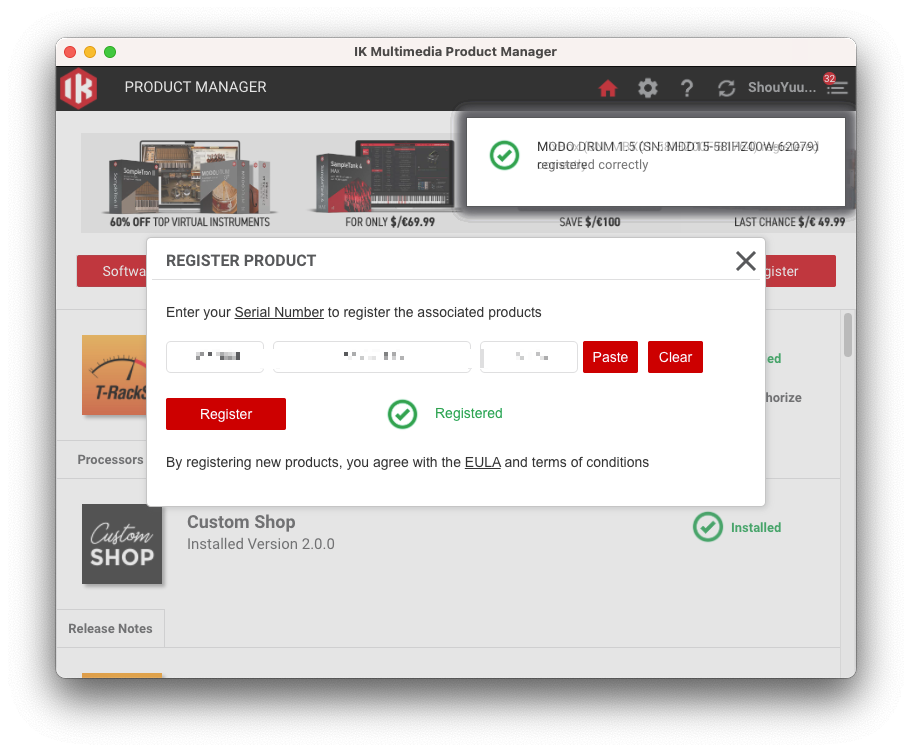Paste the serial number from clipboard
912x752 pixels.
[x=610, y=357]
